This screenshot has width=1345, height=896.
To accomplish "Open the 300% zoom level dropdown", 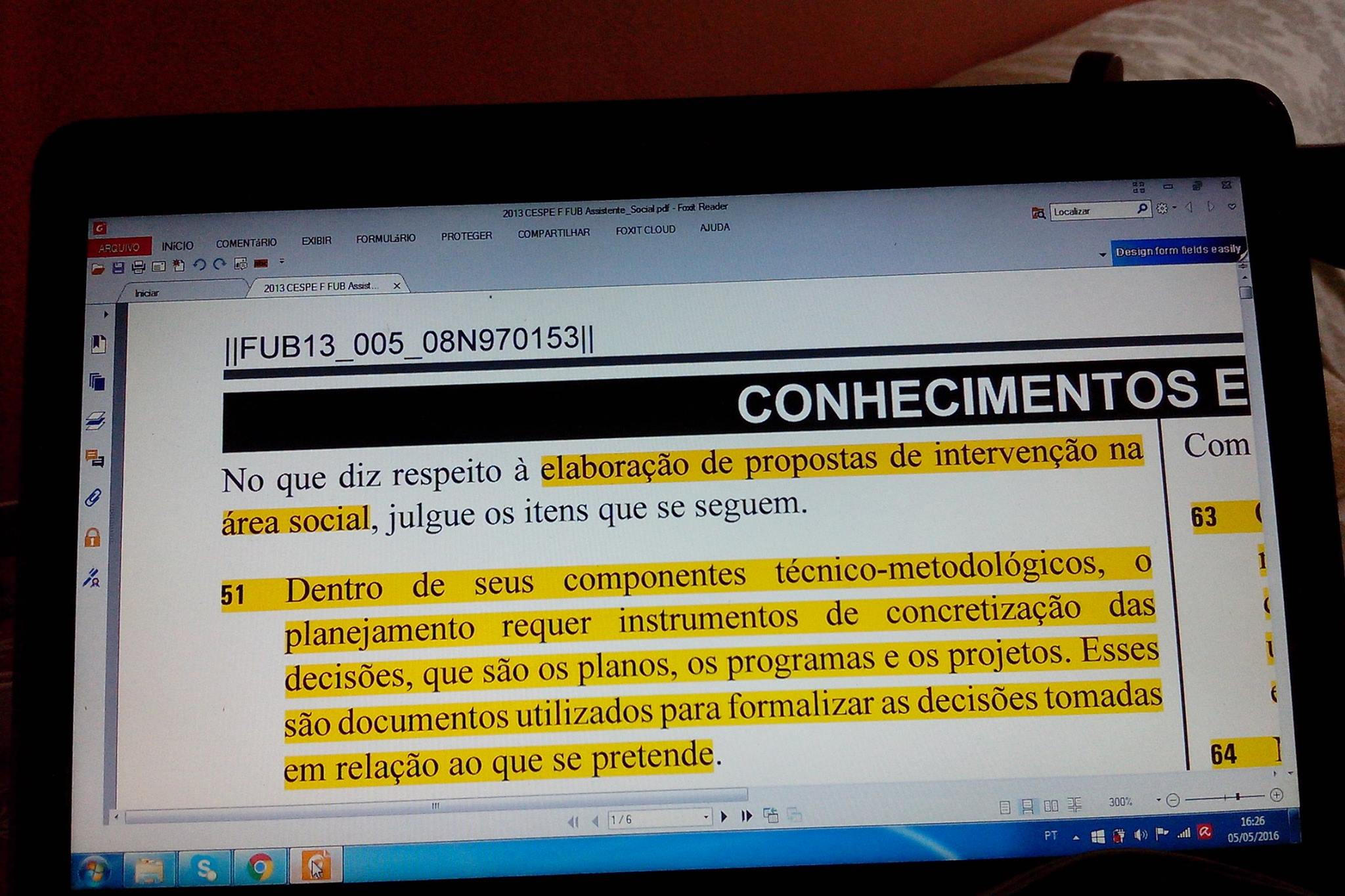I will [1158, 800].
